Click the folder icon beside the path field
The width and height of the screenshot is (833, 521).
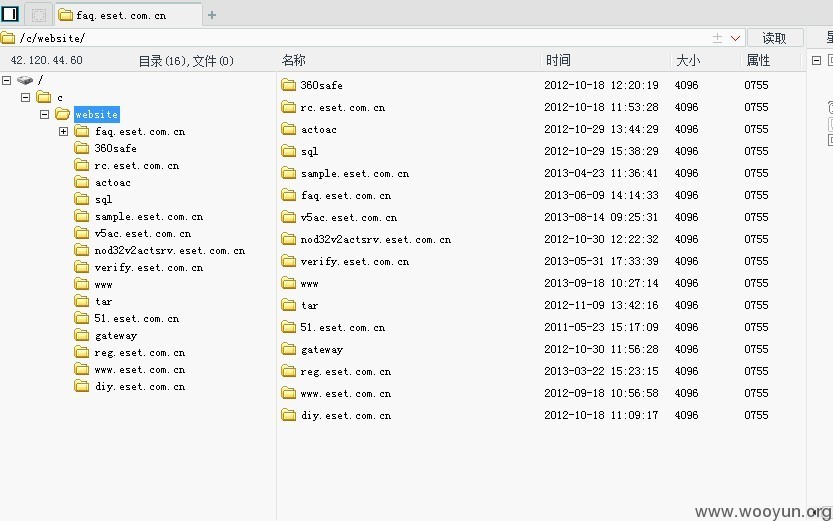(8, 38)
